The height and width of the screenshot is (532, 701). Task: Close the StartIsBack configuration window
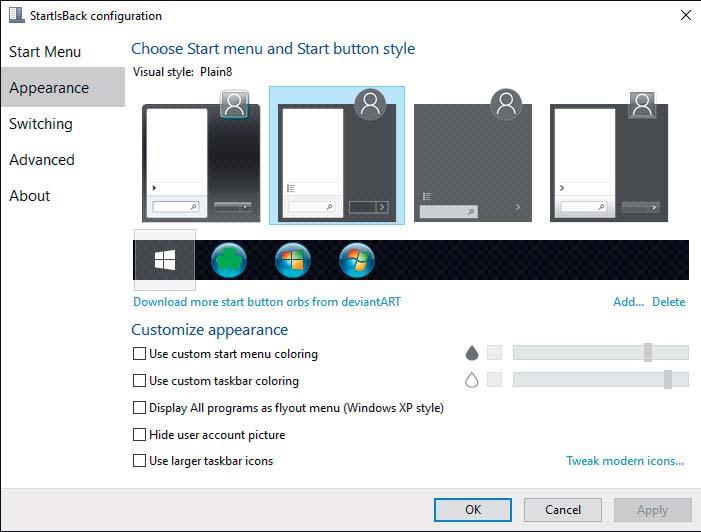pos(685,15)
